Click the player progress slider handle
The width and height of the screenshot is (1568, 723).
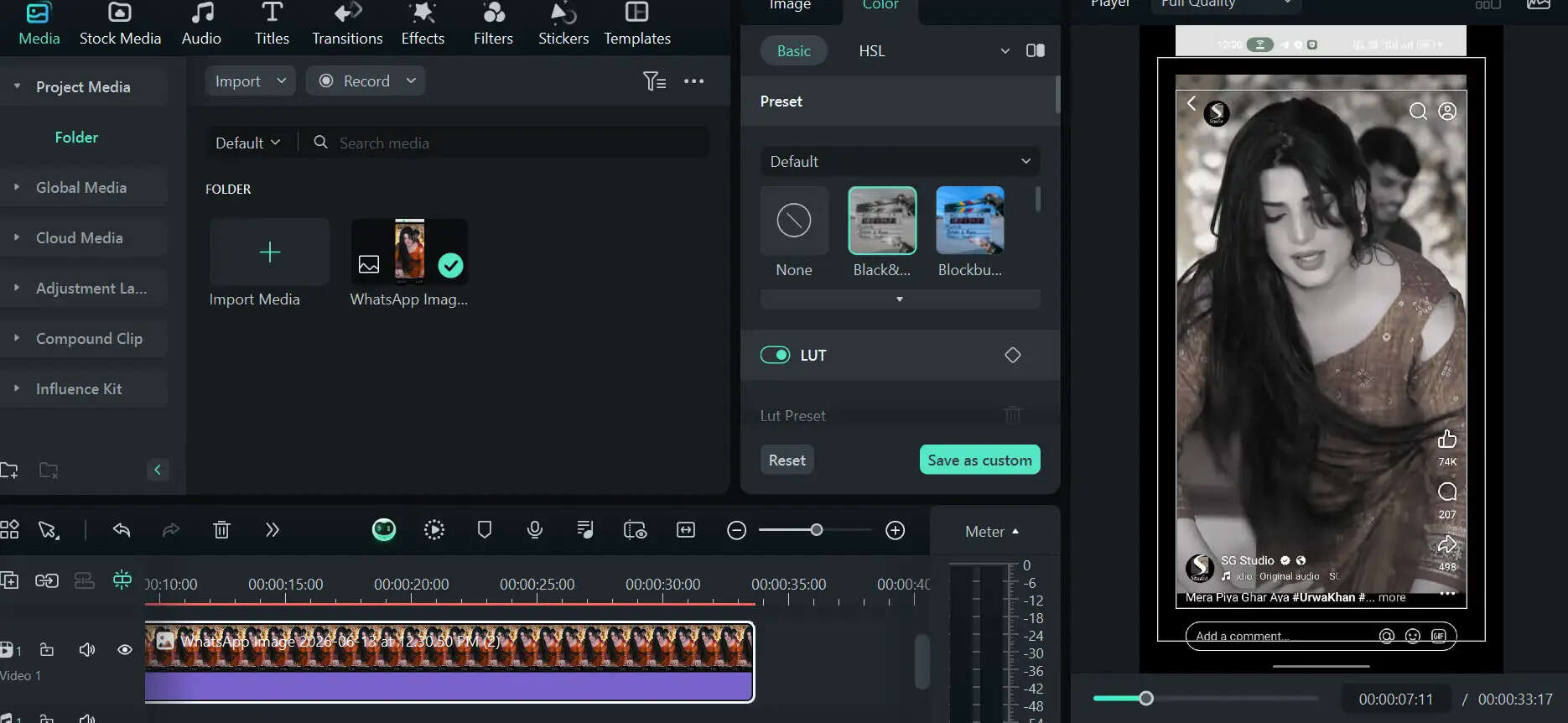1146,699
